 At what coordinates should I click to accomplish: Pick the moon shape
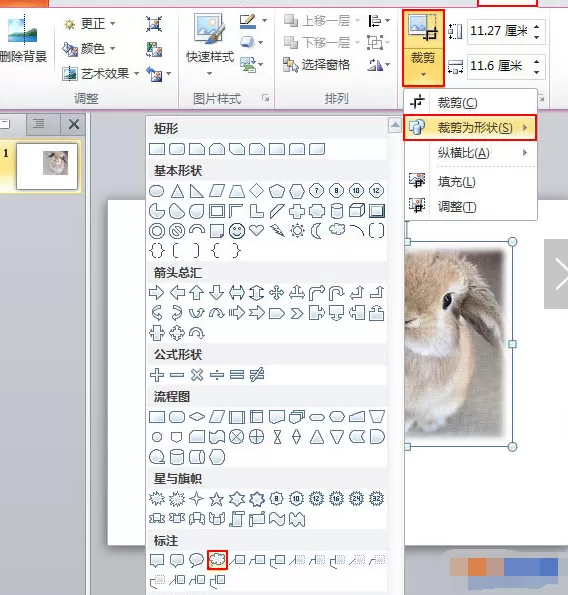point(316,231)
